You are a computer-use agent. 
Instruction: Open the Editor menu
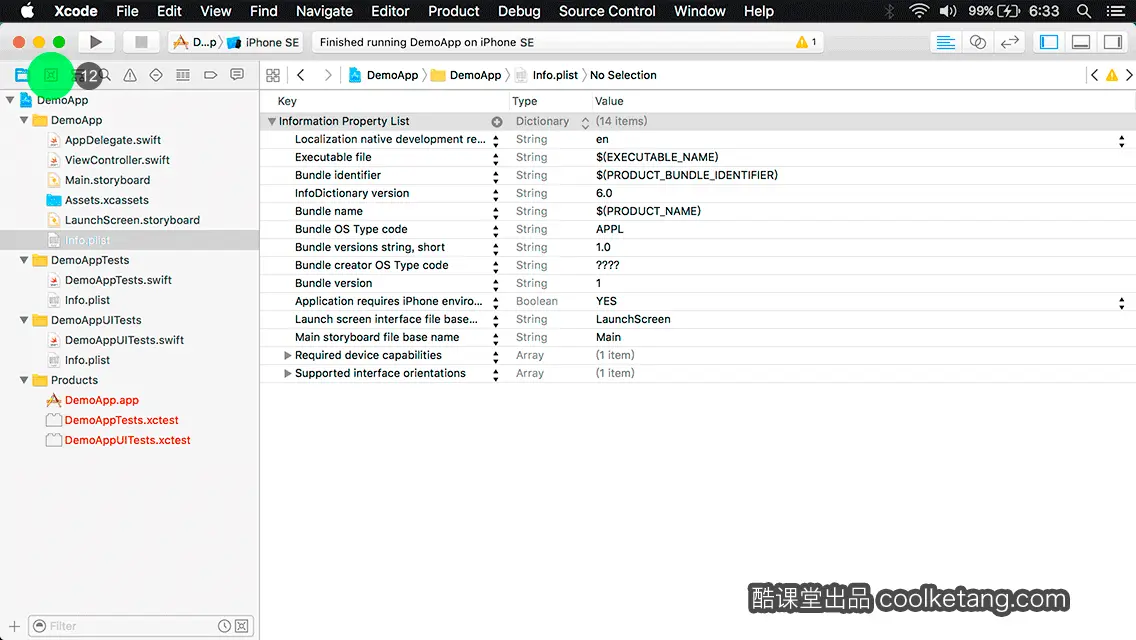pos(390,11)
